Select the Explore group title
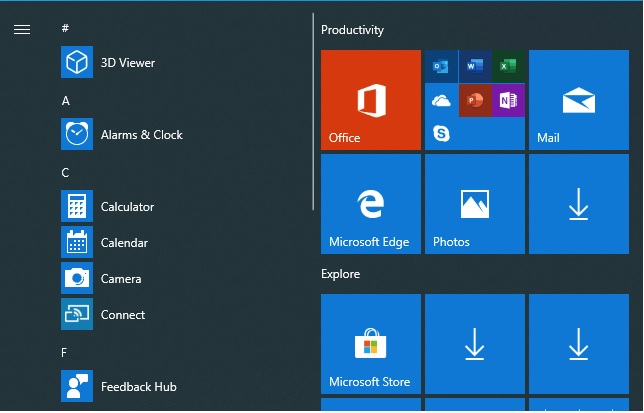 point(340,274)
